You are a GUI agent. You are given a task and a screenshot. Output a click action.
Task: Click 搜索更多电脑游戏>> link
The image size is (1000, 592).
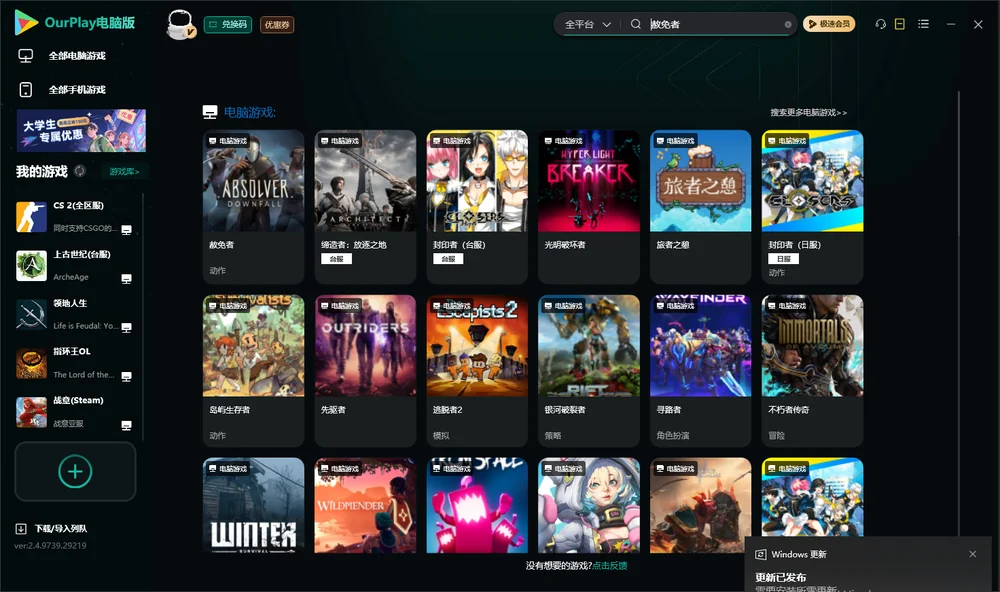click(x=808, y=112)
